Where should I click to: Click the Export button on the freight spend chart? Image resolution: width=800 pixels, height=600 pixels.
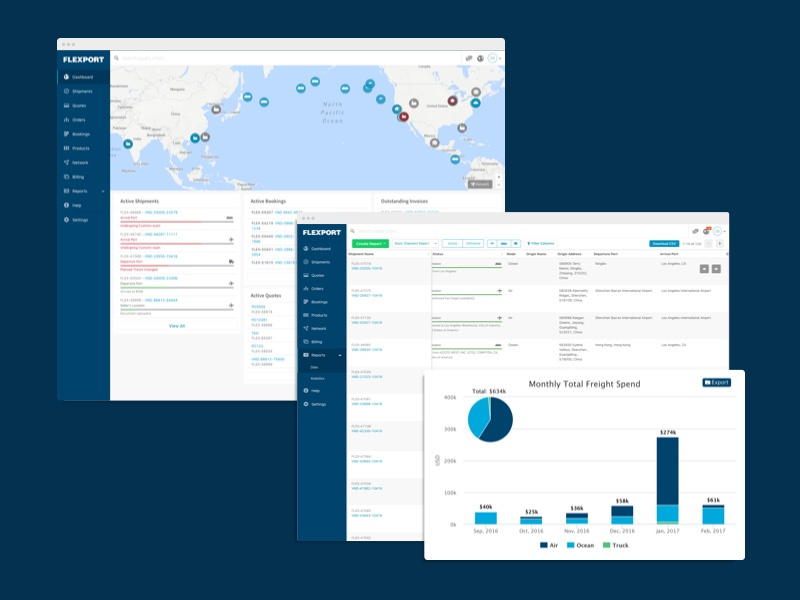coord(717,382)
